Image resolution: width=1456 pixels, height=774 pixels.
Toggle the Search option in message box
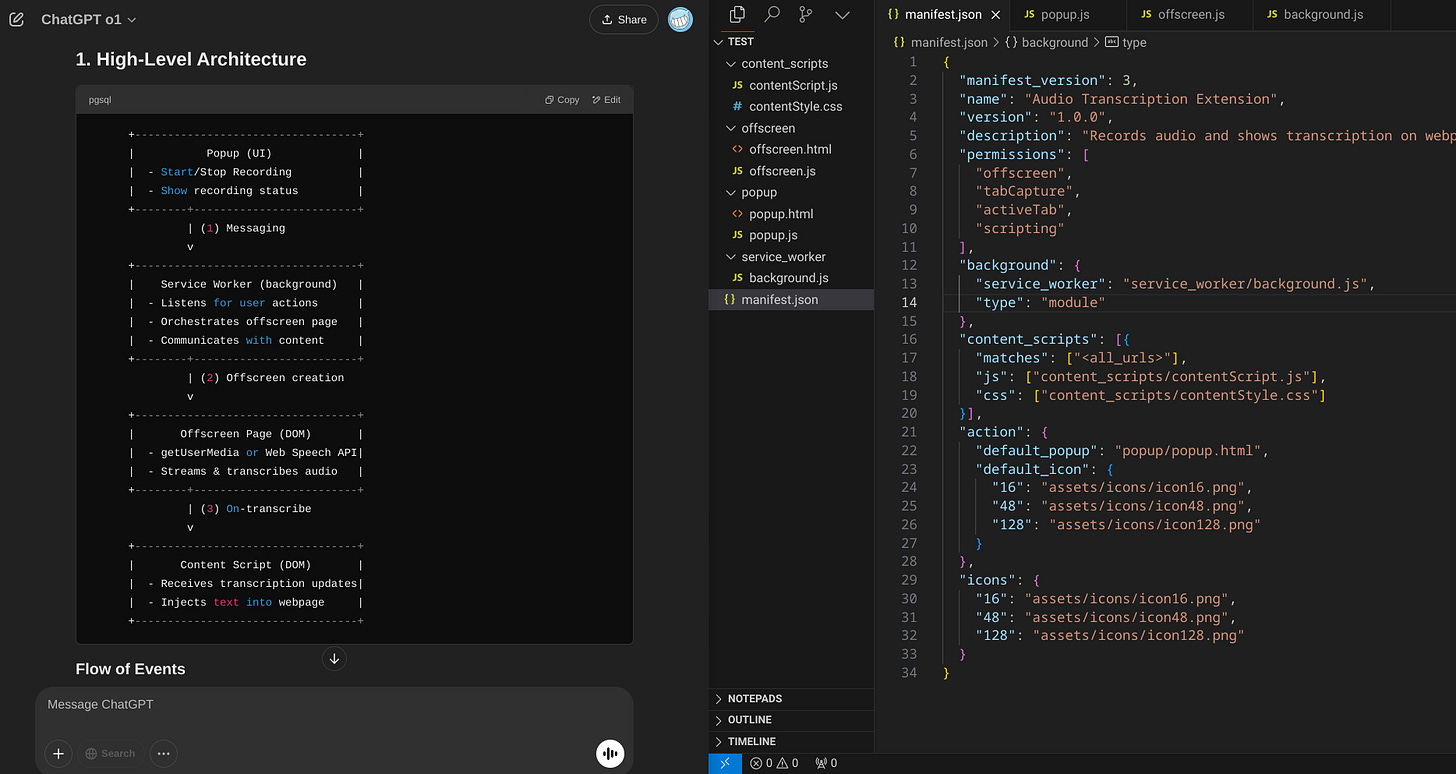(110, 753)
